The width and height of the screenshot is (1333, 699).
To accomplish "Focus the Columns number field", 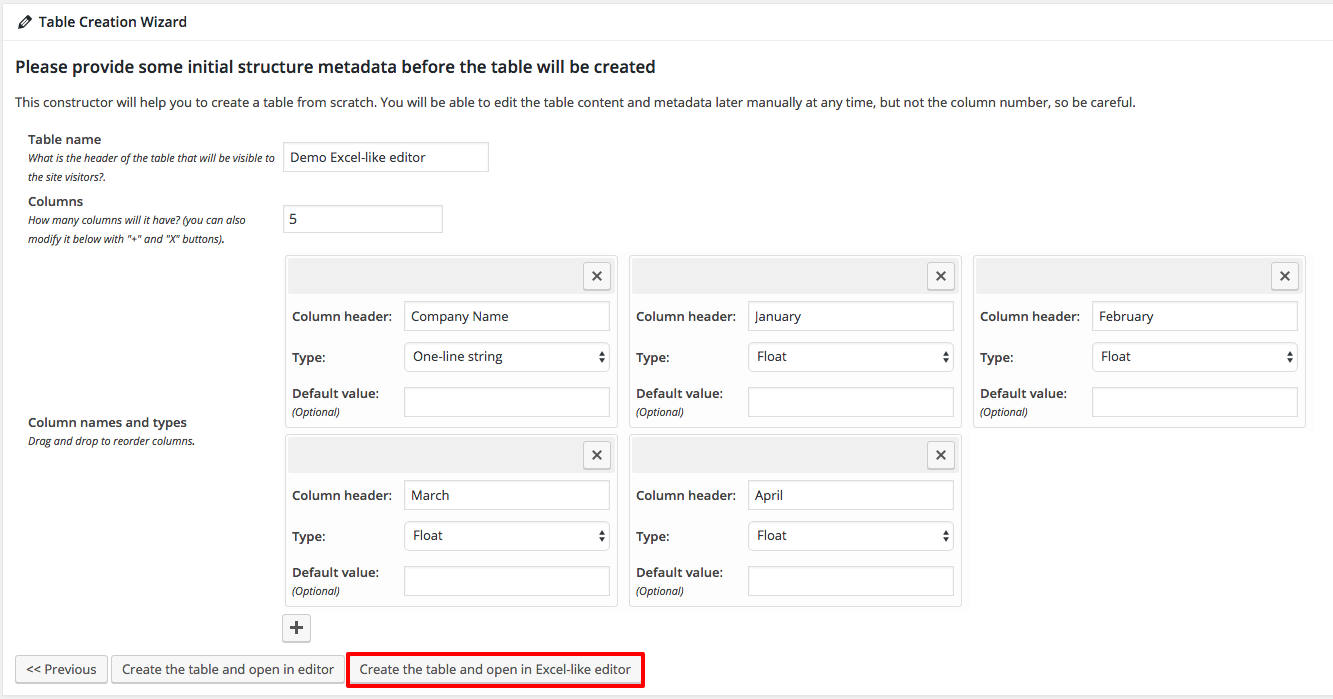I will coord(363,219).
